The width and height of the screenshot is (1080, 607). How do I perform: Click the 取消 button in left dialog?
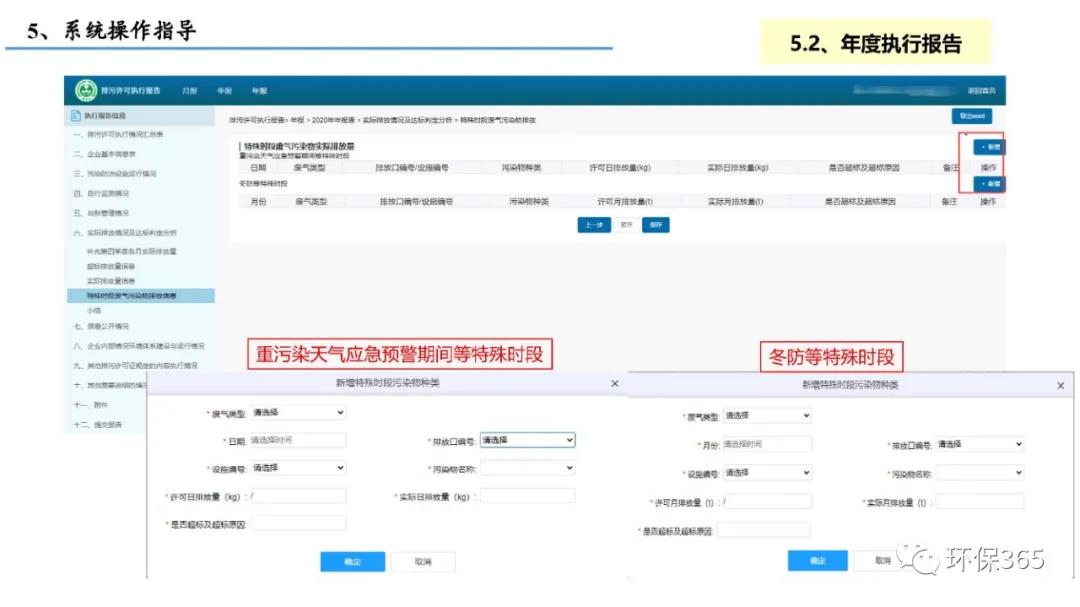(x=423, y=562)
